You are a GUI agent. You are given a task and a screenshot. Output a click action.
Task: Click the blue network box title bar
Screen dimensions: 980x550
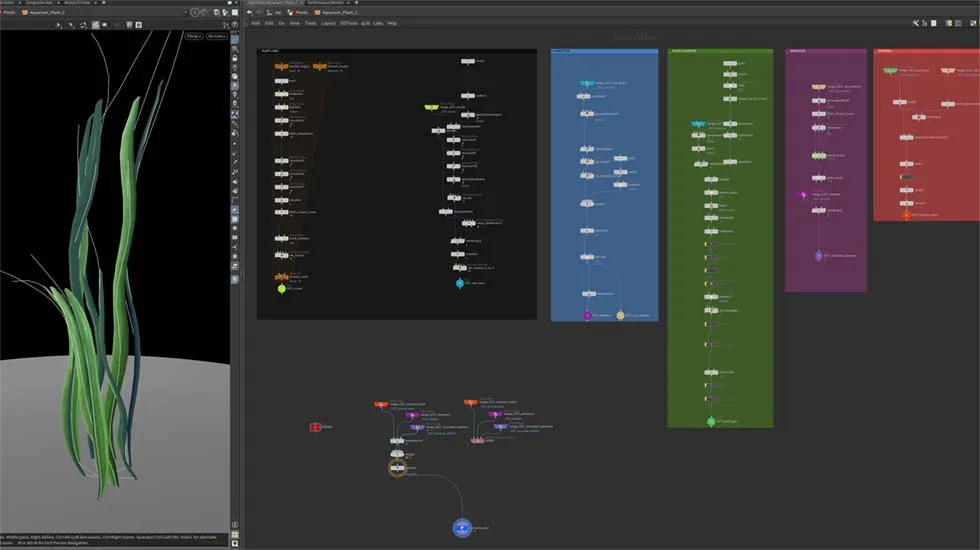coord(604,50)
